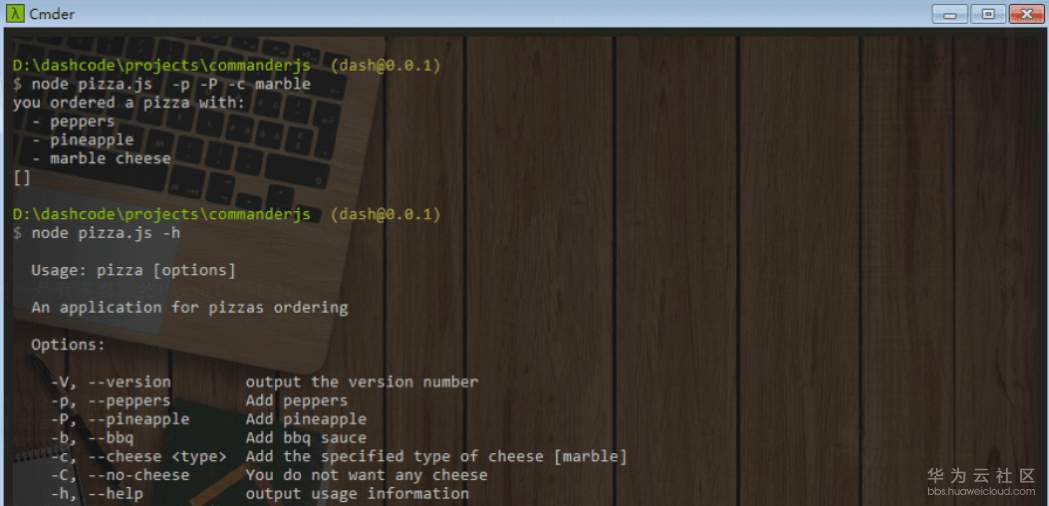Image resolution: width=1049 pixels, height=506 pixels.
Task: Click the '-C, --no-cheese' option
Action: tap(120, 475)
